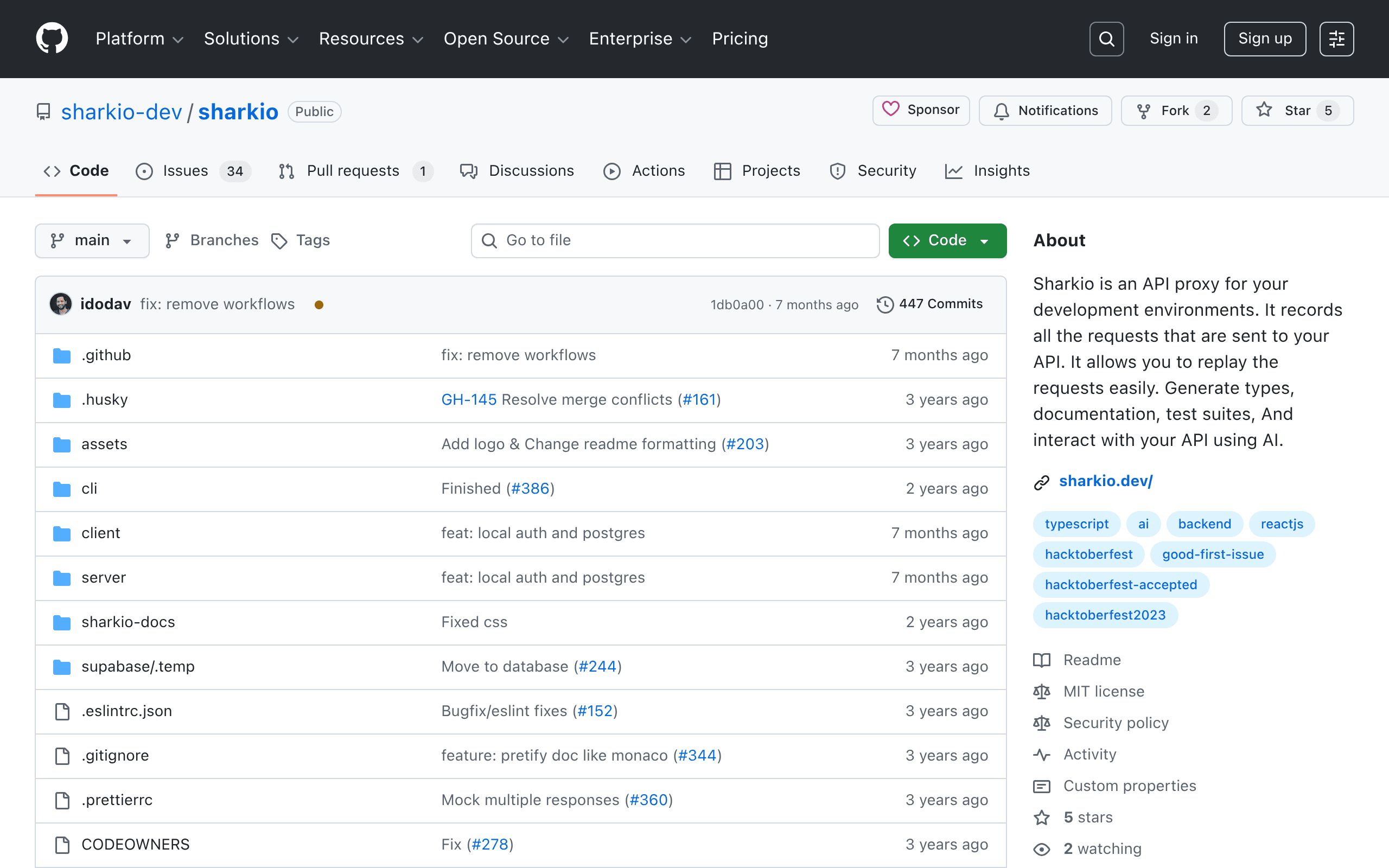Select the typescript topic tag
Viewport: 1389px width, 868px height.
(1076, 524)
